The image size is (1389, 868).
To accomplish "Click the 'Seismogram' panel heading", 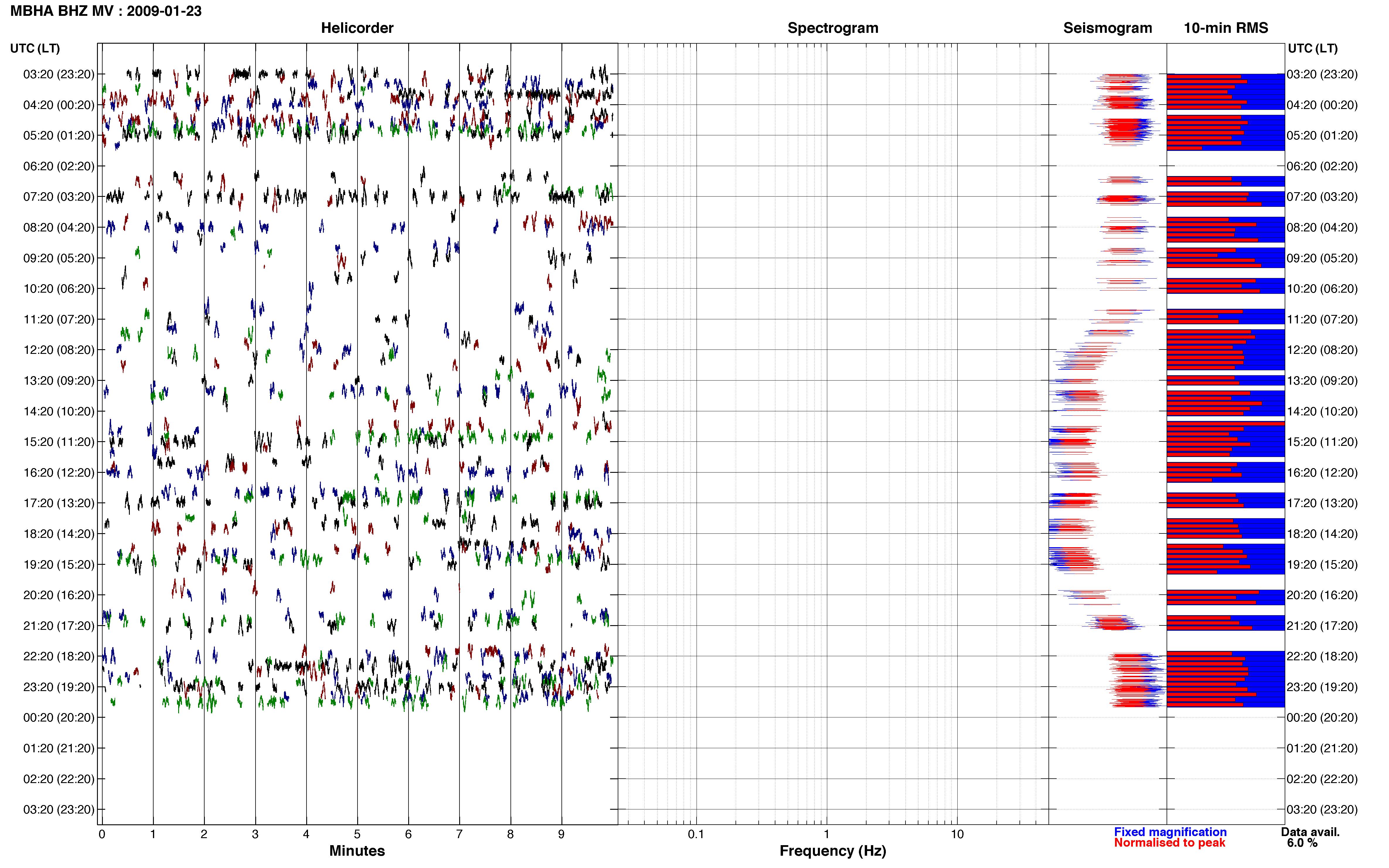I will (x=1108, y=28).
